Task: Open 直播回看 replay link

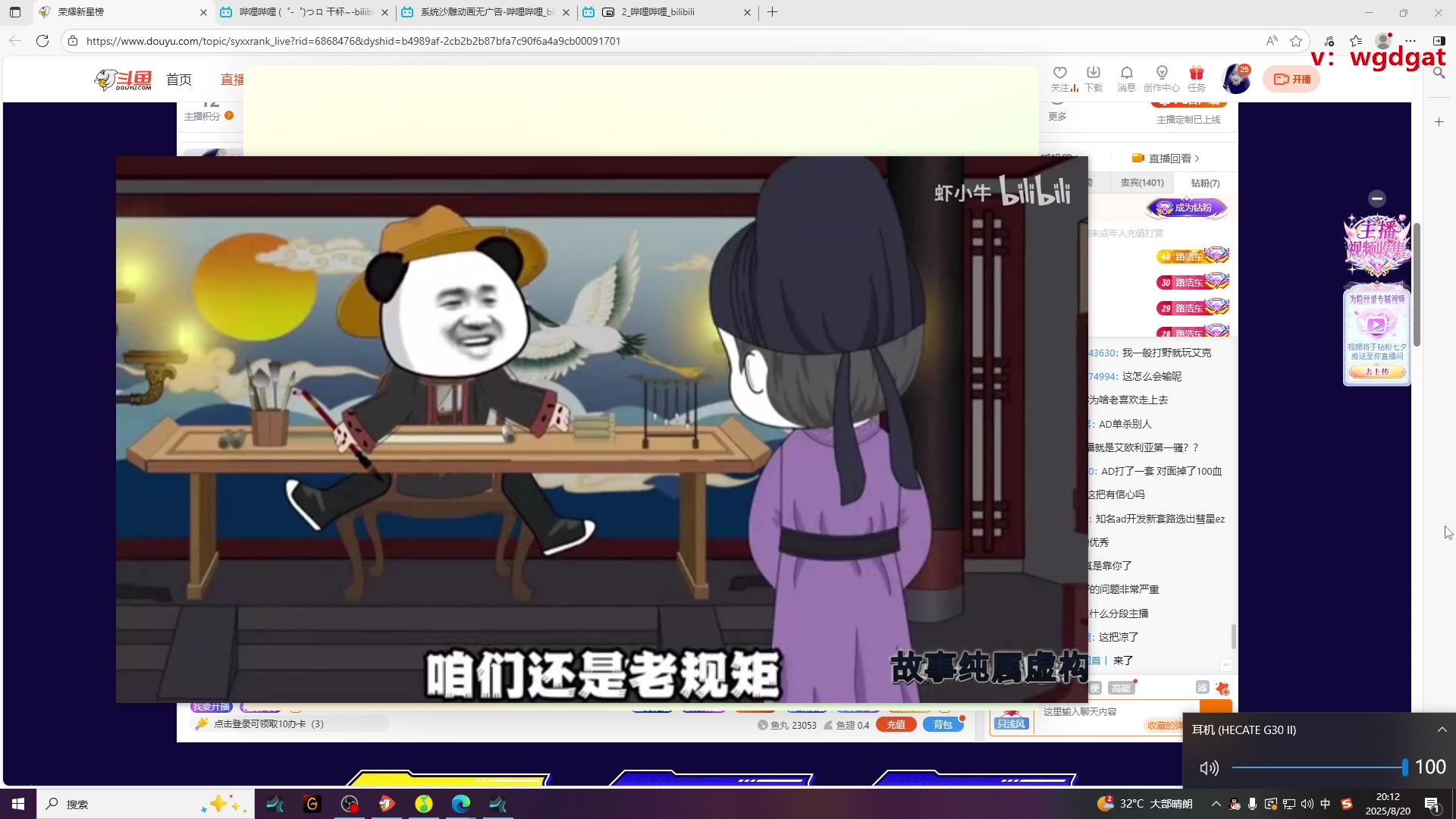Action: 1166,158
